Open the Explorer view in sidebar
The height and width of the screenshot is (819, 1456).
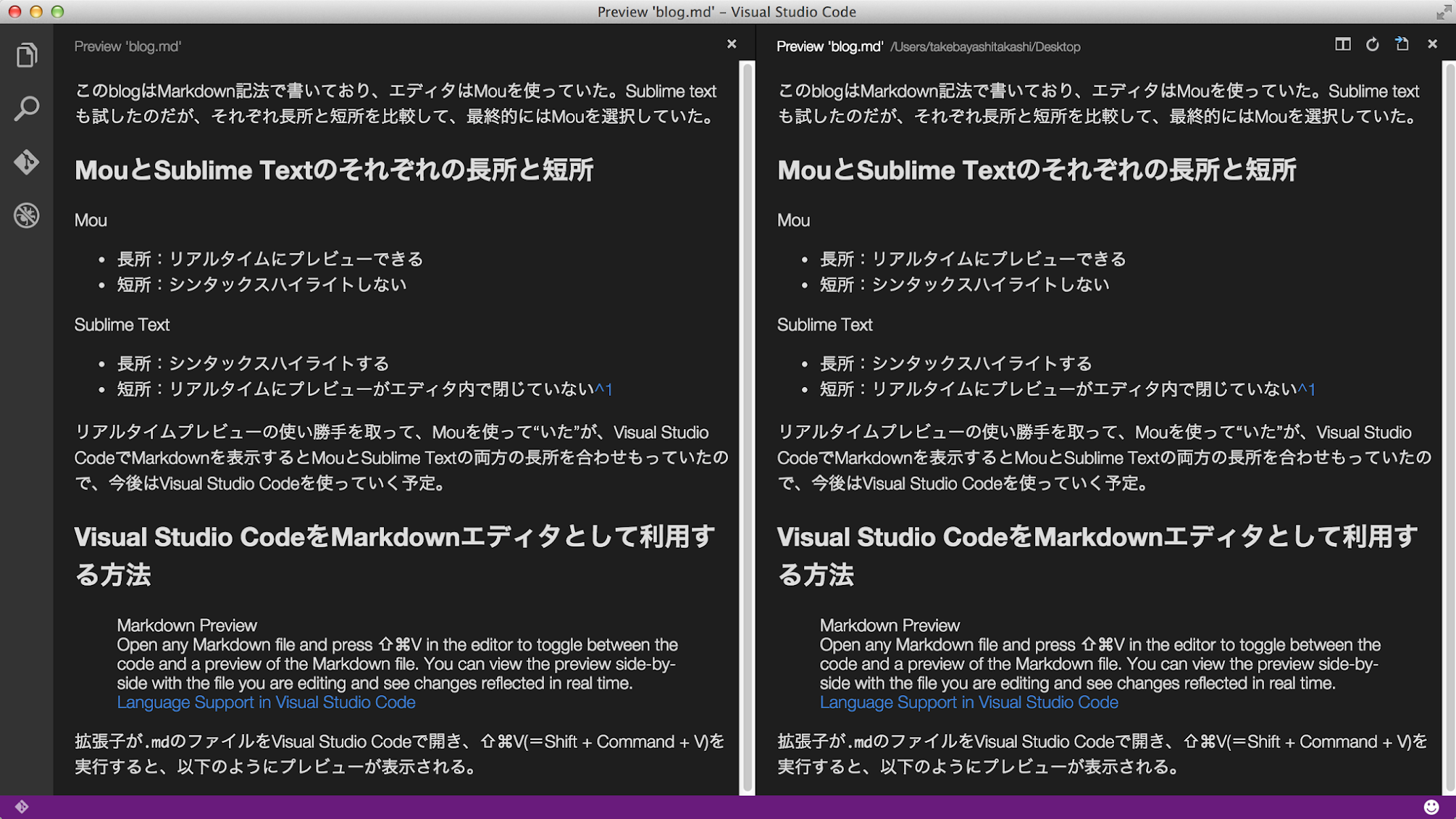(27, 55)
